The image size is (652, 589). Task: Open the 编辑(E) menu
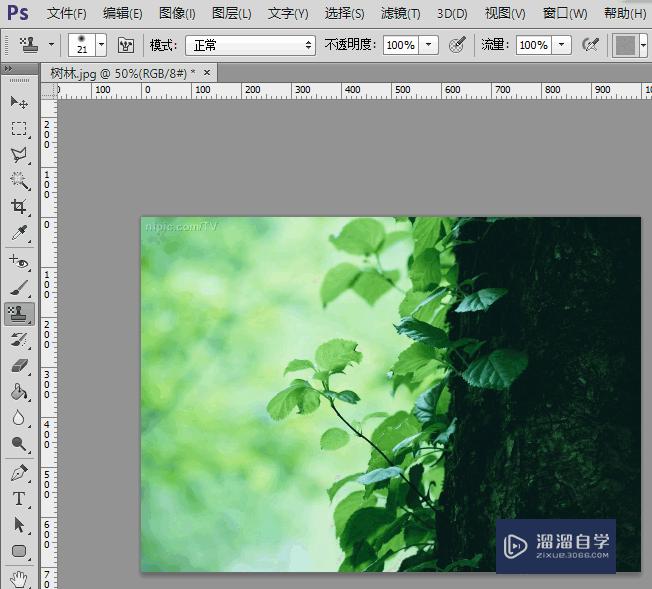123,14
